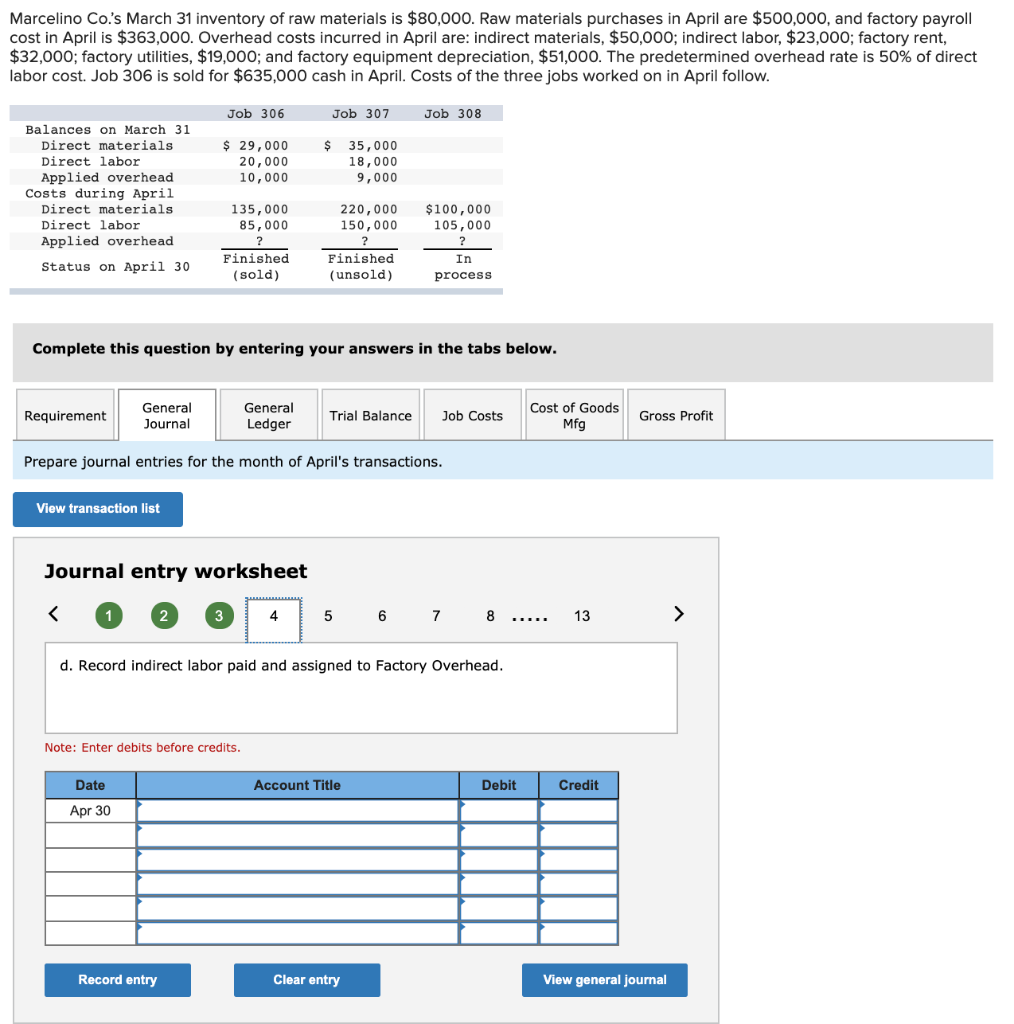The image size is (1014, 1024).
Task: Click the Apr 30 date cell
Action: 90,810
